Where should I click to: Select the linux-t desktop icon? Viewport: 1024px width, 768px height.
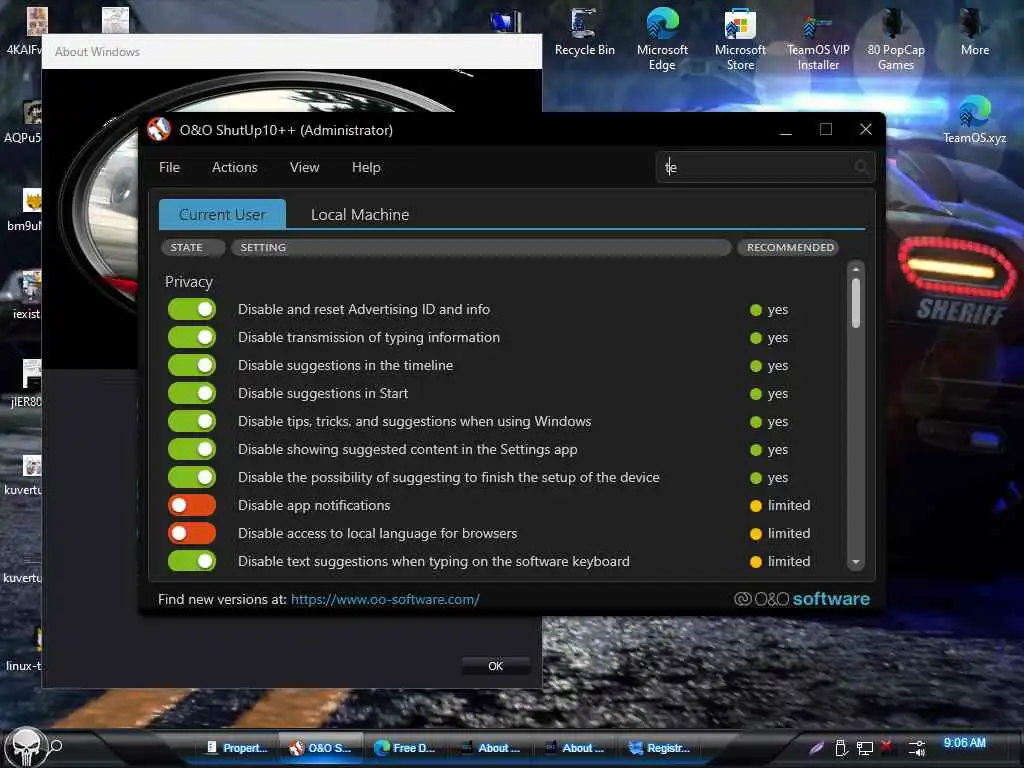[24, 648]
